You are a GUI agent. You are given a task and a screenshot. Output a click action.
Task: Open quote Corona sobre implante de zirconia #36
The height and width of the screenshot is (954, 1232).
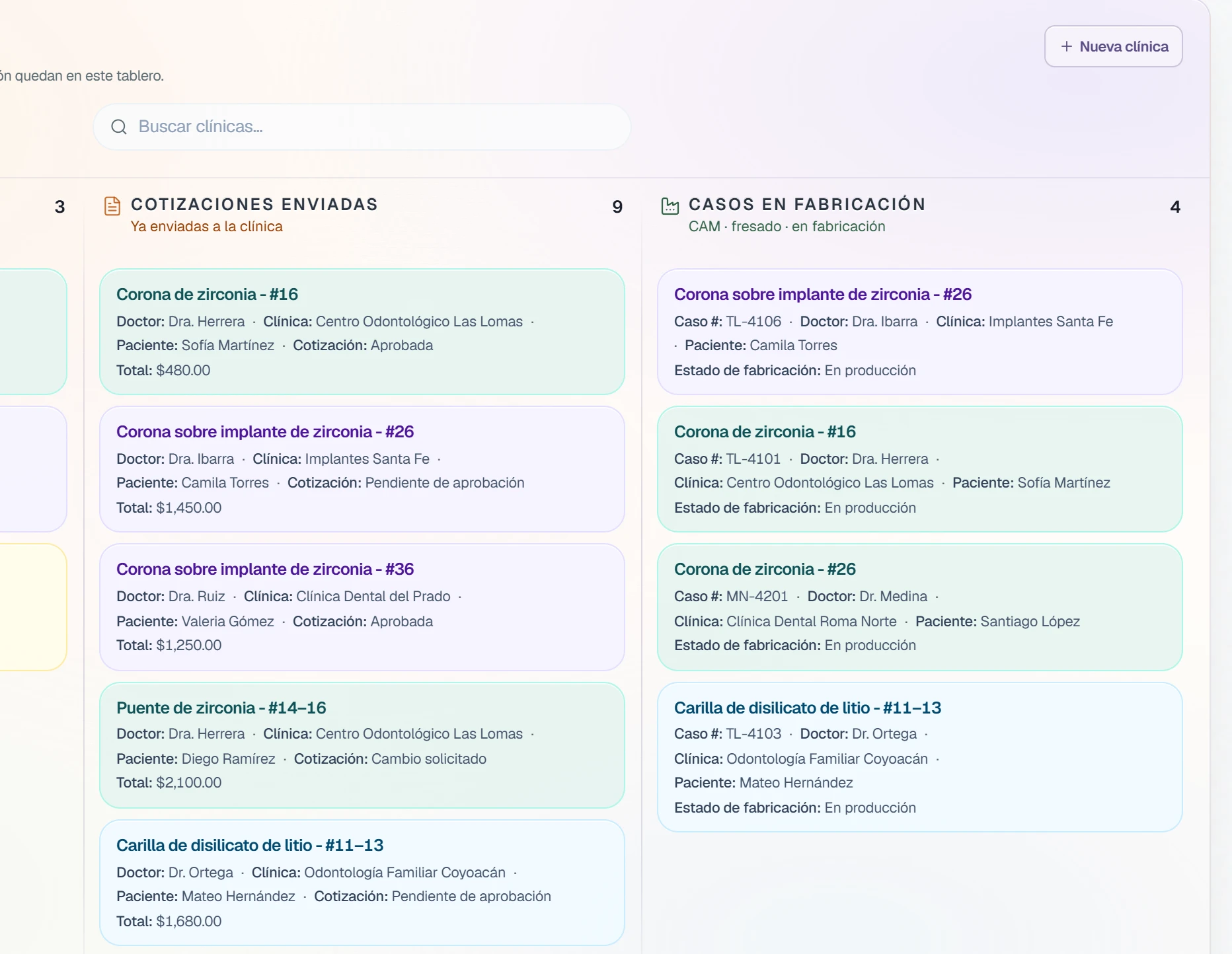[x=362, y=607]
